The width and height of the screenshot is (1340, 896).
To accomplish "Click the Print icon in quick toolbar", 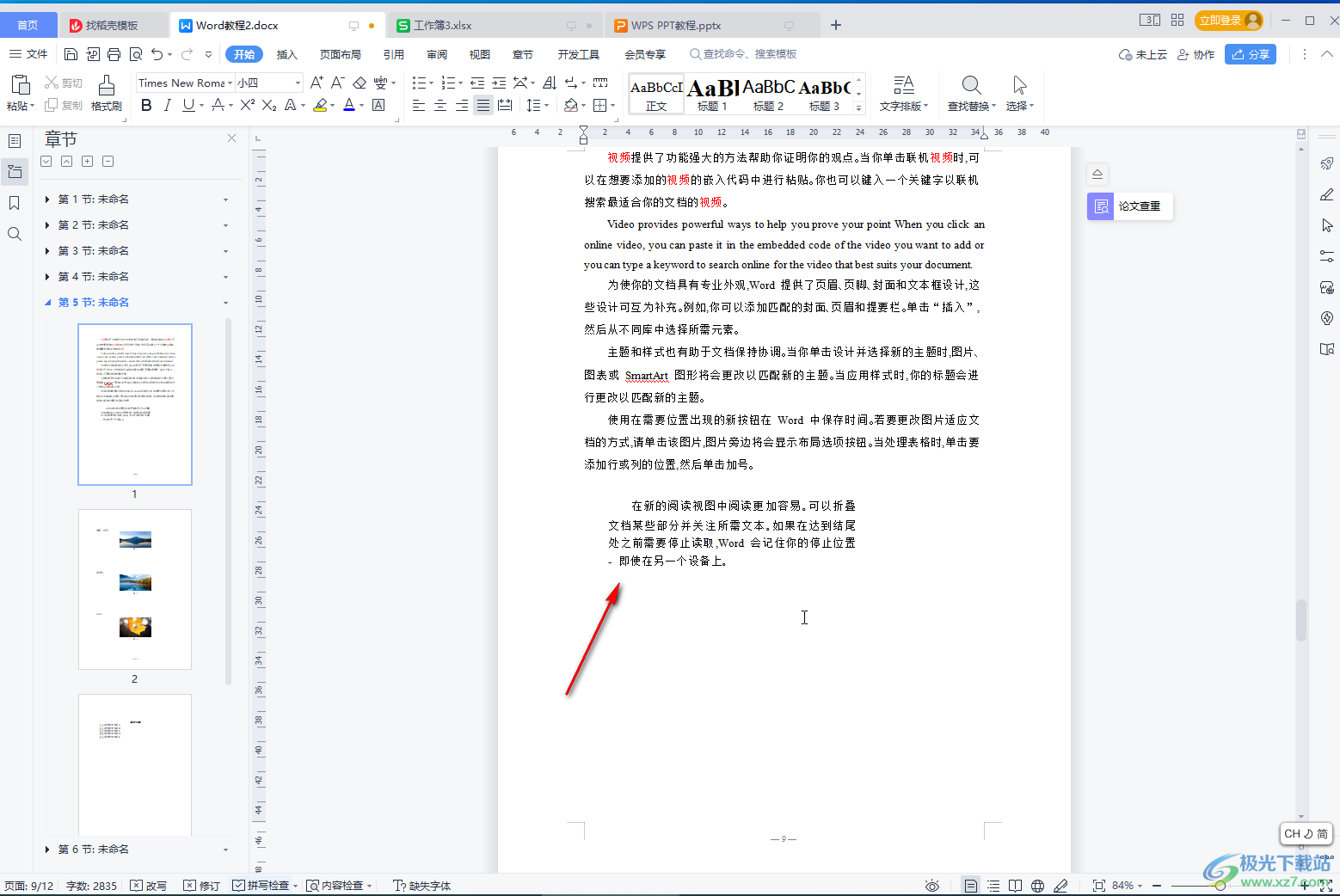I will pos(114,54).
